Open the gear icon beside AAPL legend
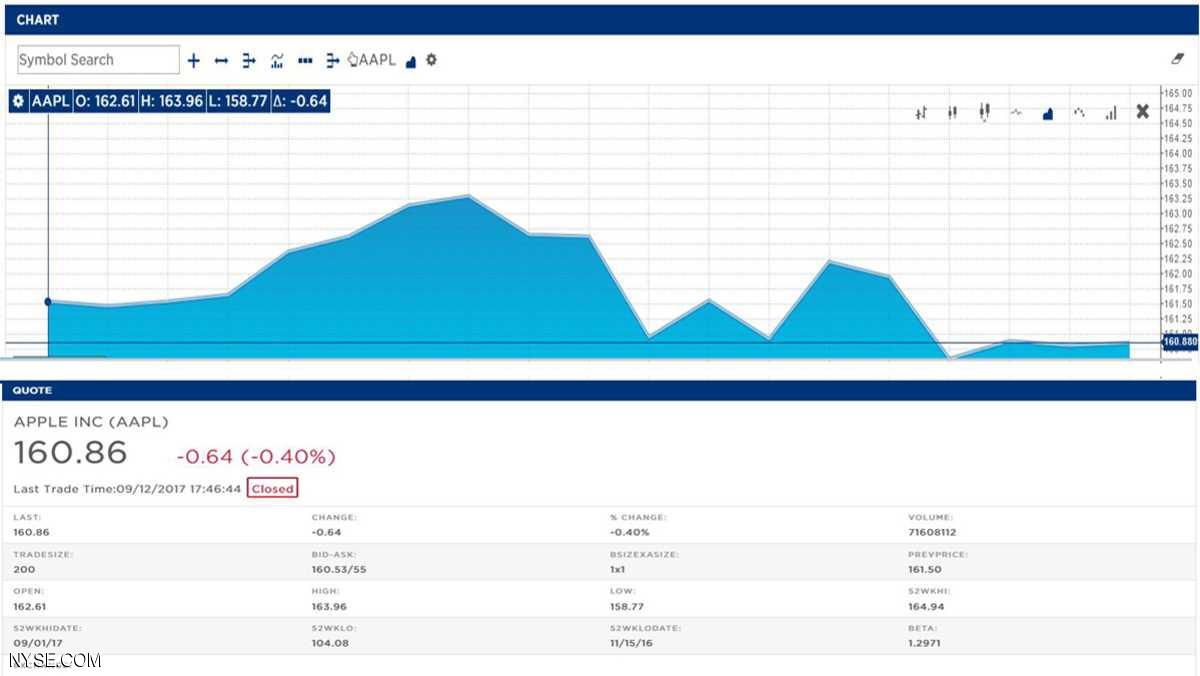This screenshot has width=1200, height=676. [x=19, y=101]
